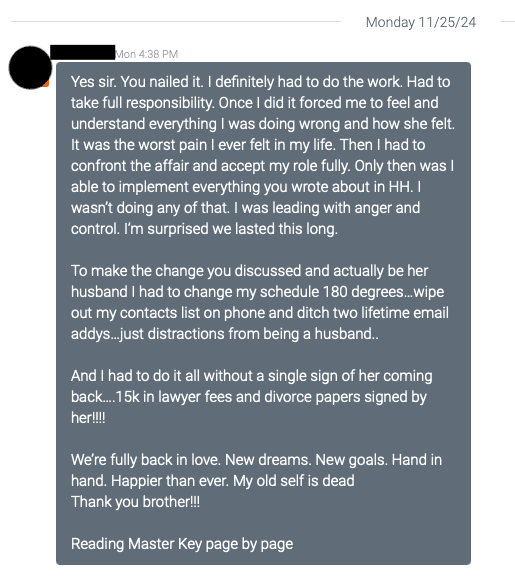The image size is (515, 586).
Task: Click the text 'her!!!!' ending third paragraph
Action: (88, 418)
